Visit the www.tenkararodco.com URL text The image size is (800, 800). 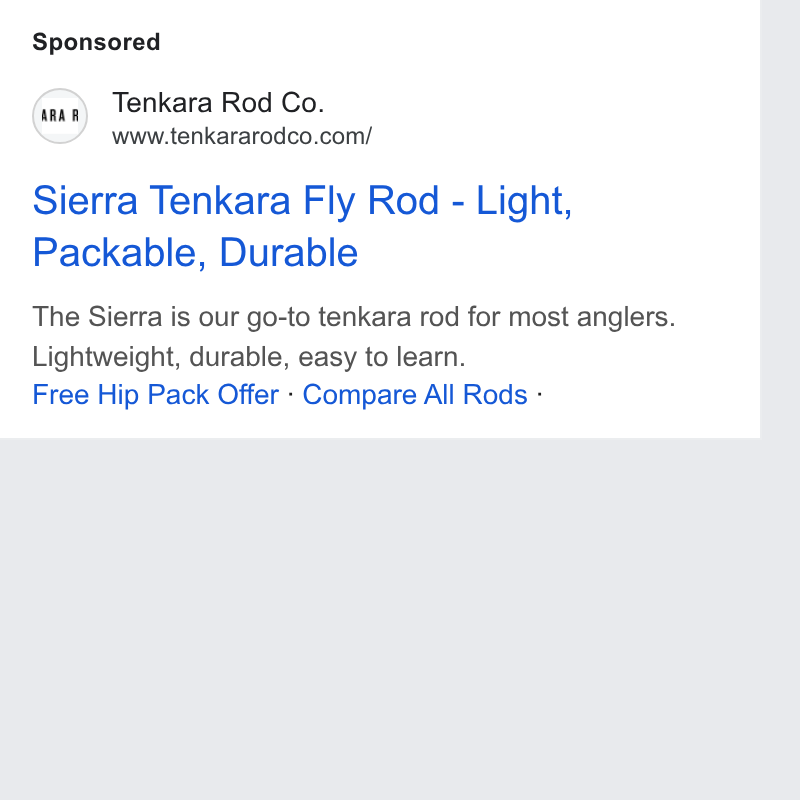tap(242, 136)
